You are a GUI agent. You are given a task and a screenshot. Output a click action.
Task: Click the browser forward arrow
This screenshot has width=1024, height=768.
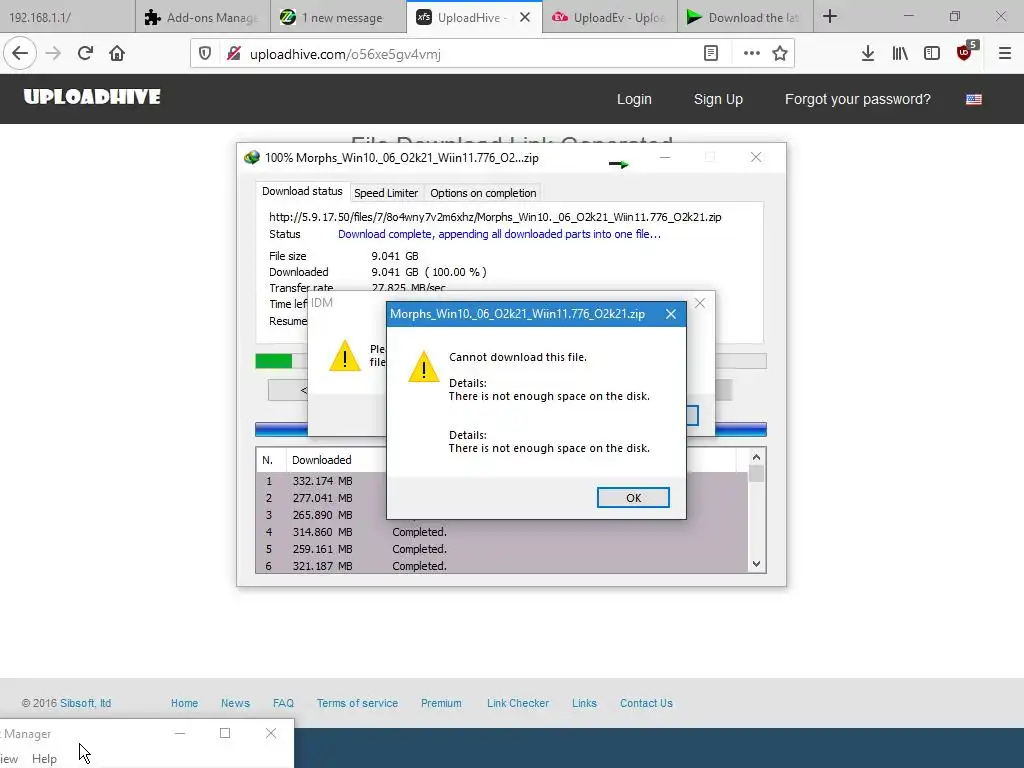click(x=53, y=54)
